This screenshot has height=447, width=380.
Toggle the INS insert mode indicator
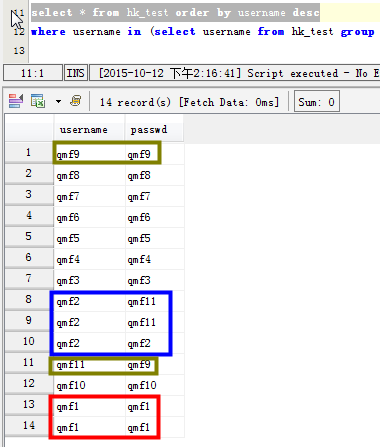click(x=76, y=73)
